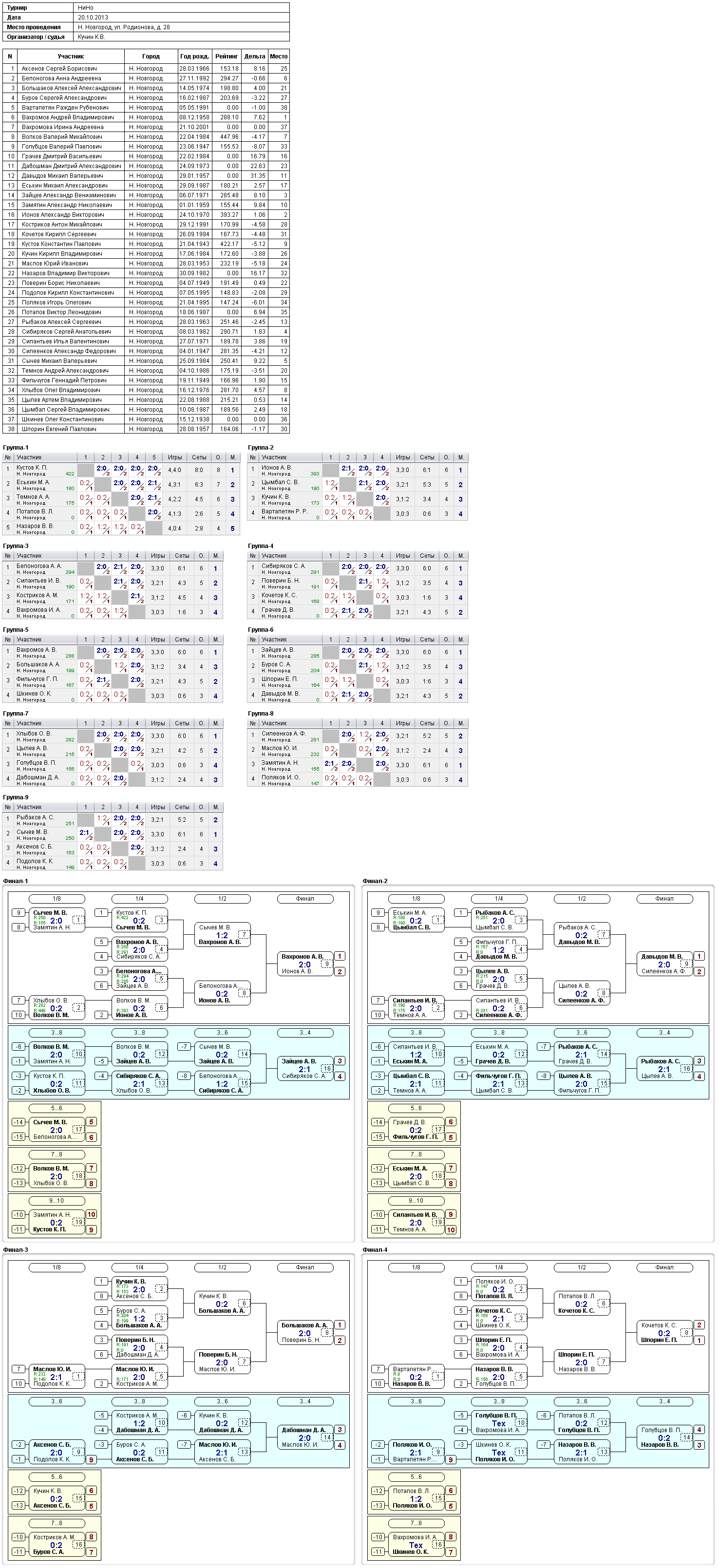Click "7...8" placement label in Финал-4

point(416,1523)
